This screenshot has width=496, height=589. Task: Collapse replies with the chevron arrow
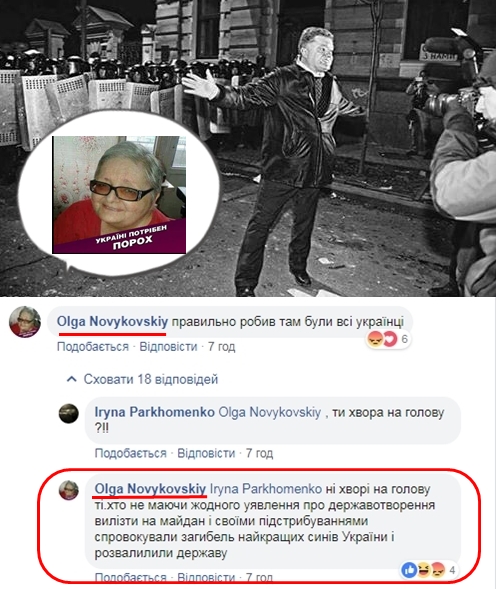(71, 379)
